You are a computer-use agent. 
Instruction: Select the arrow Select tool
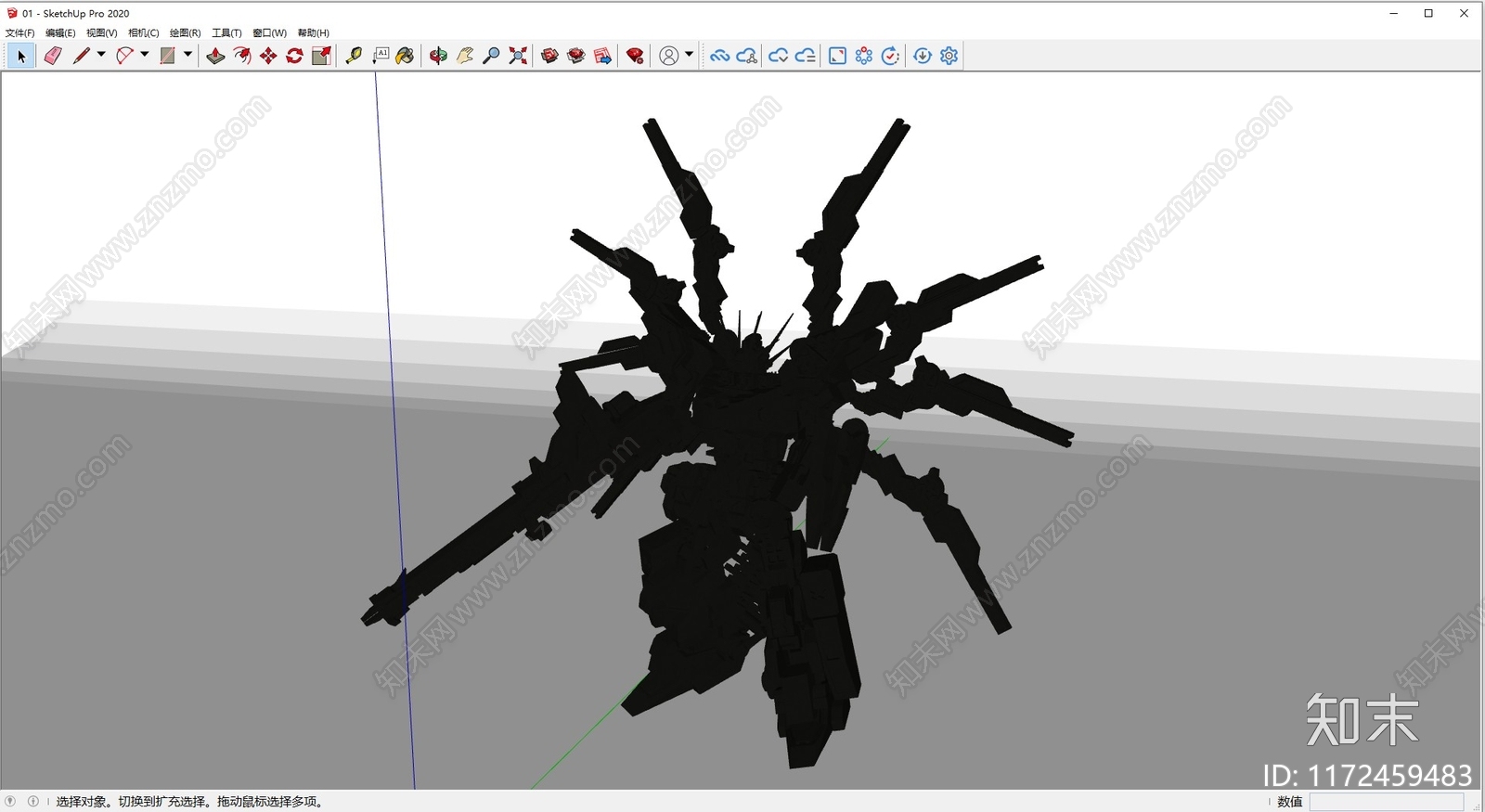pos(21,56)
